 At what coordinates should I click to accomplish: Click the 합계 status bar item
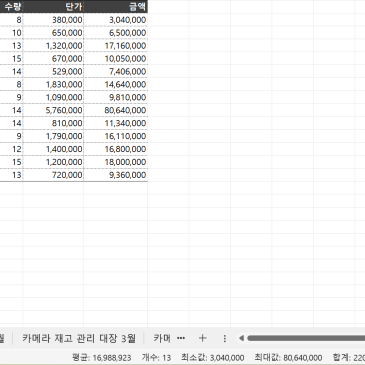(349, 358)
